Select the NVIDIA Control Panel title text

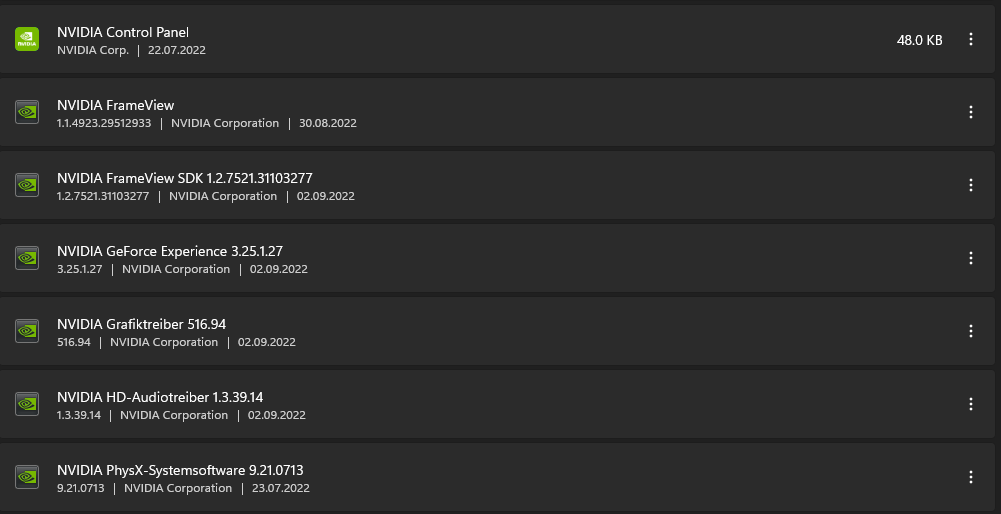[x=123, y=32]
